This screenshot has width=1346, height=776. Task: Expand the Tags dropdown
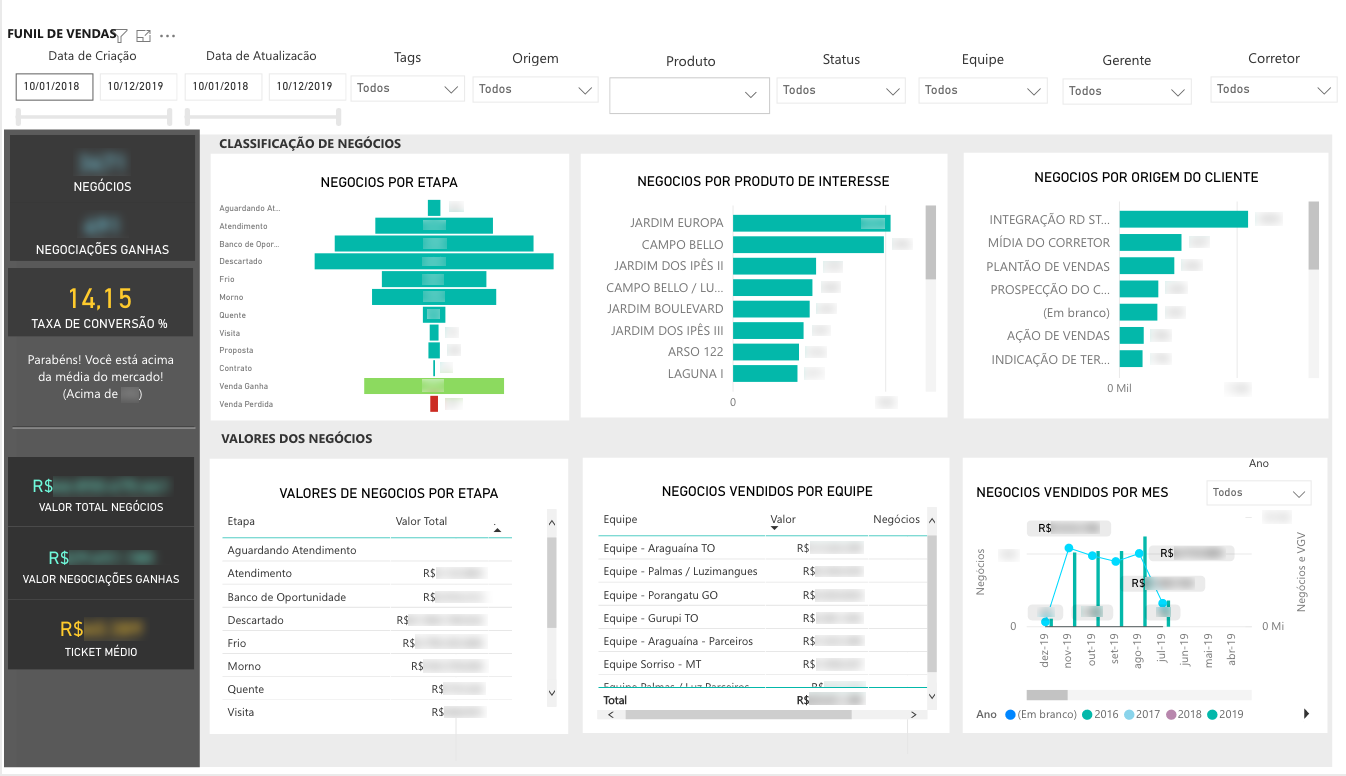[408, 88]
